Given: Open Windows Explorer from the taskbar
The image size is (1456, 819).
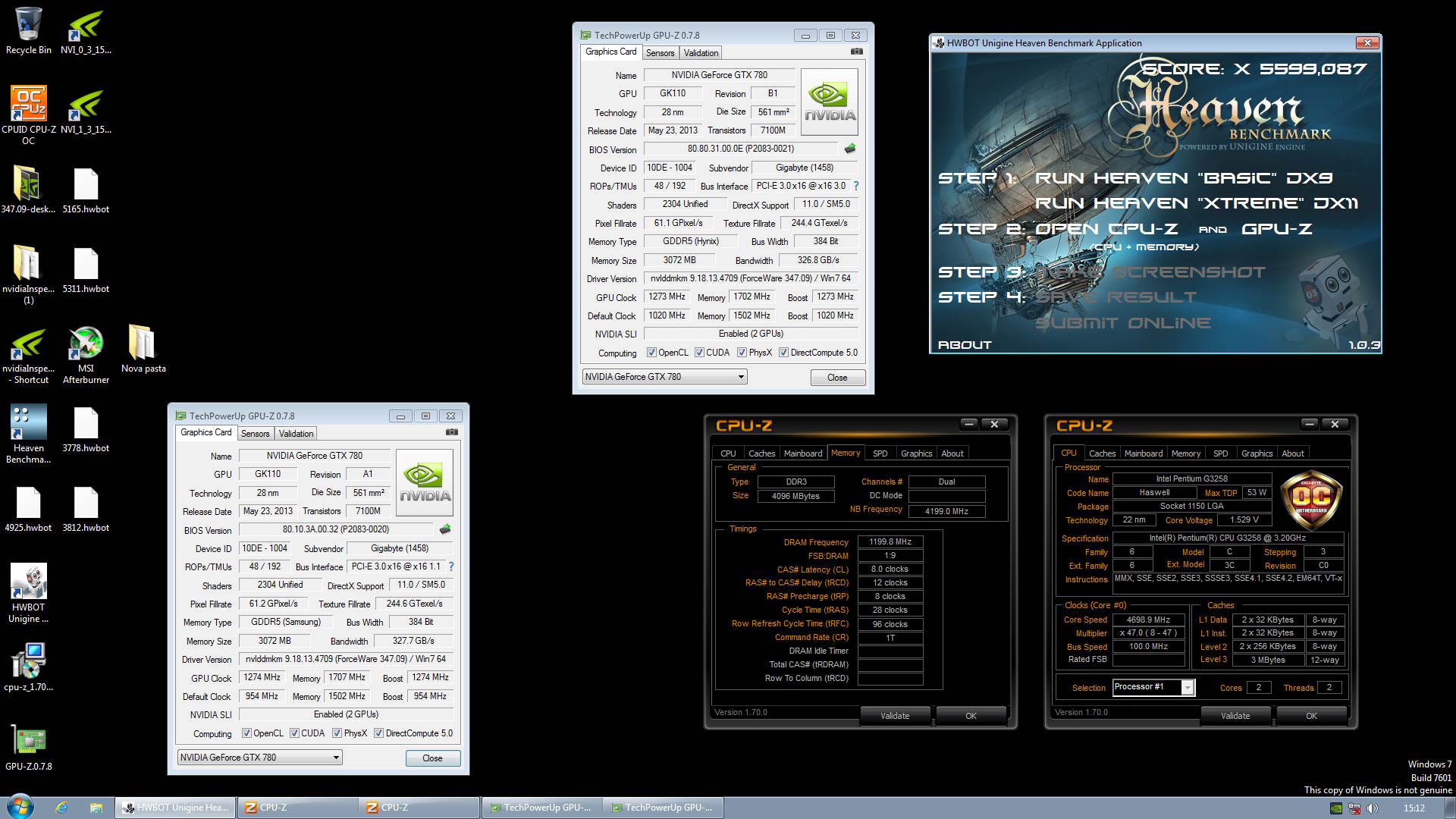Looking at the screenshot, I should (96, 808).
